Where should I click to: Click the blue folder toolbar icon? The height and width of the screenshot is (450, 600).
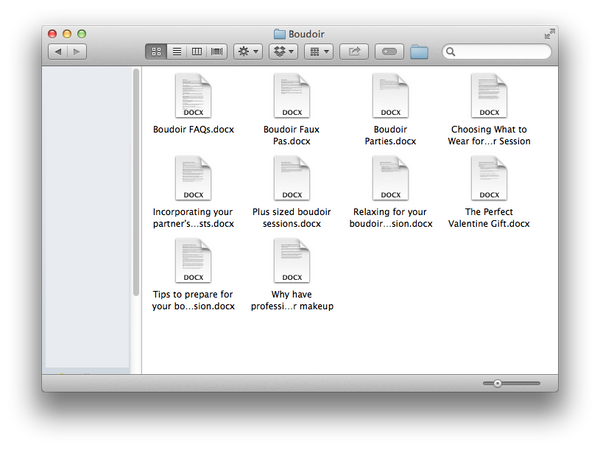point(419,51)
